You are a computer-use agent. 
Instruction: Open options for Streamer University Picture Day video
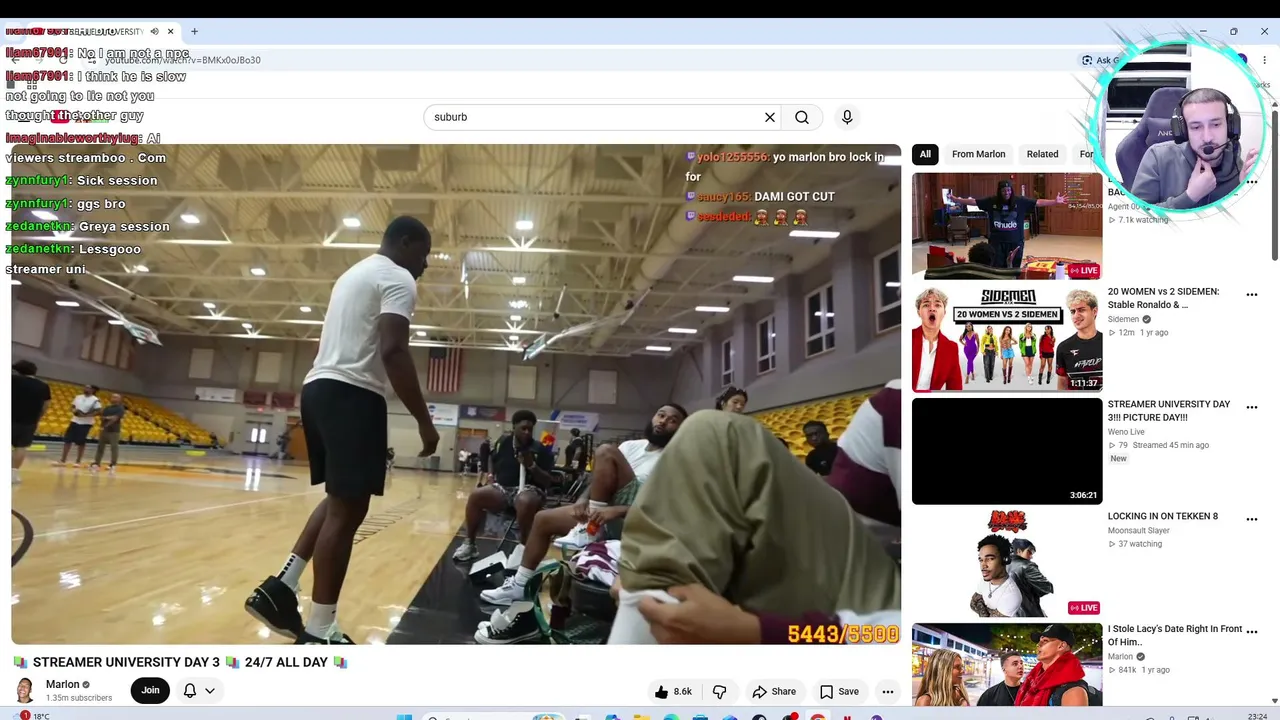click(1251, 407)
